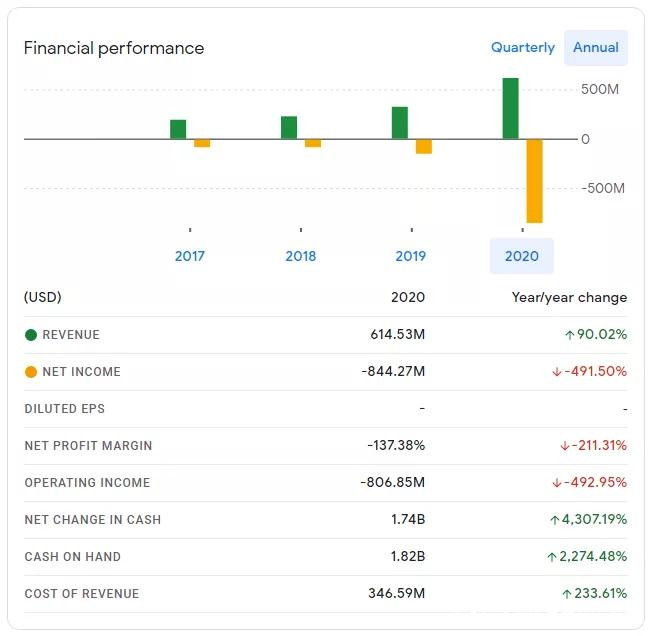This screenshot has width=651, height=636.
Task: Click the green up arrow beside 4,307.19%
Action: pos(554,520)
